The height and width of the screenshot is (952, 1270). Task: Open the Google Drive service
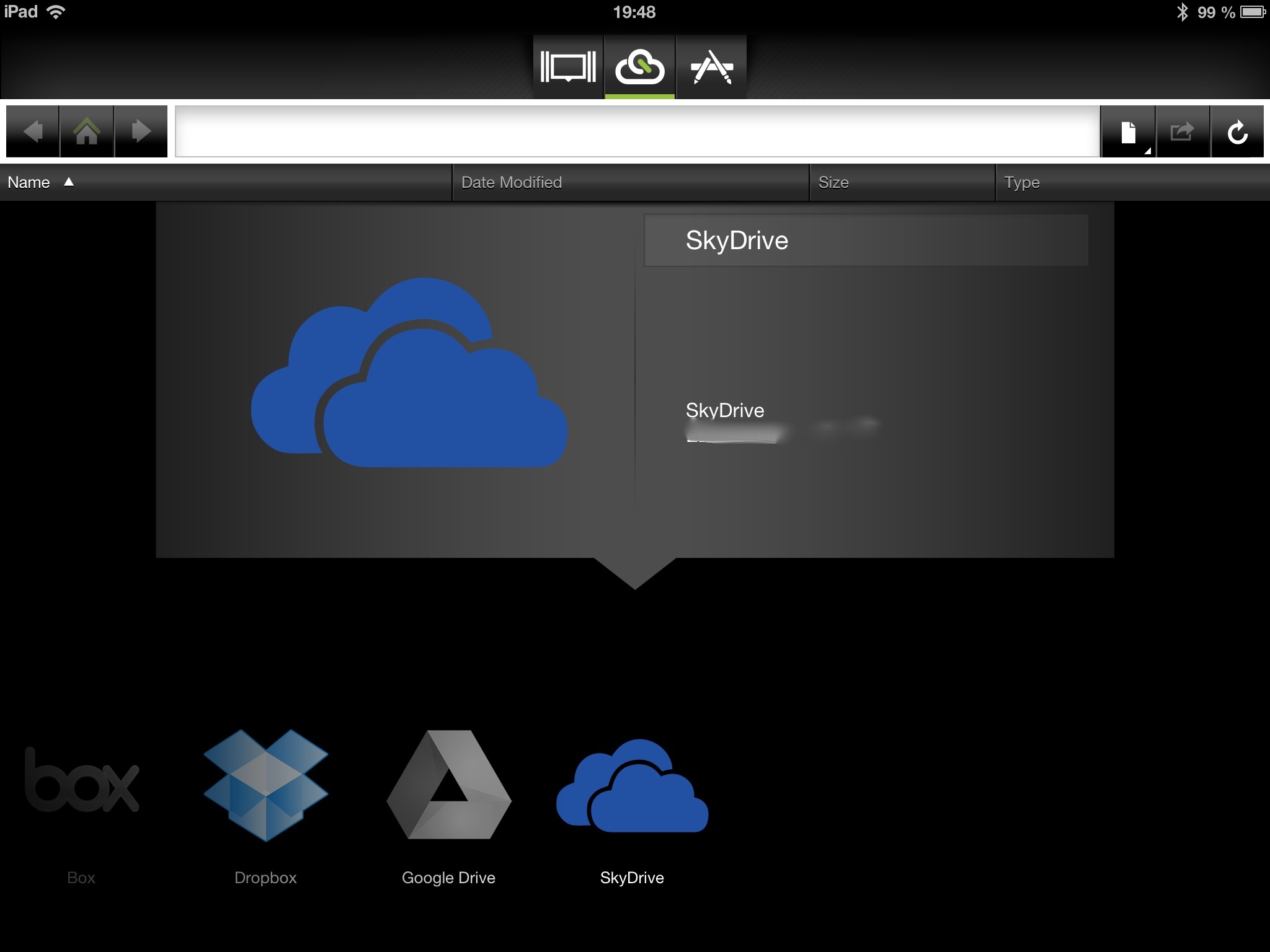click(448, 806)
